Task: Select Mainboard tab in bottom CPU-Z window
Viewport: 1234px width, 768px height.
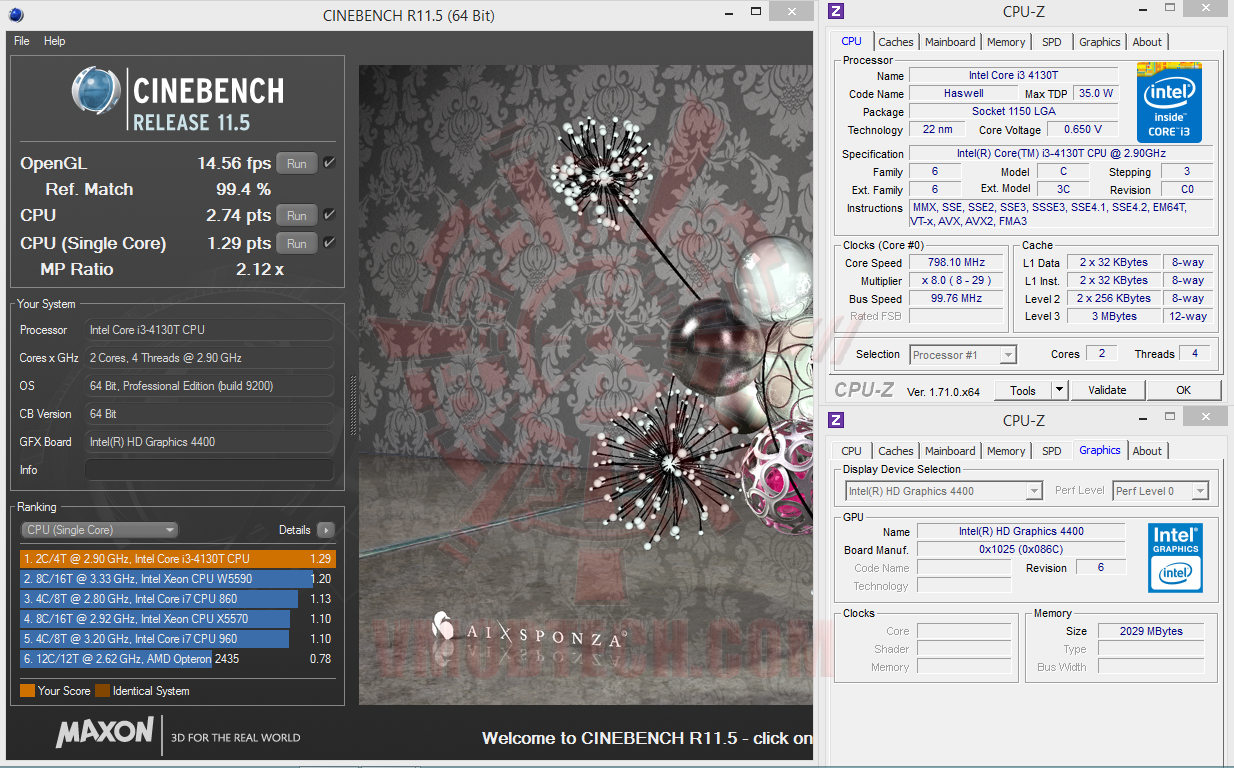Action: point(950,451)
